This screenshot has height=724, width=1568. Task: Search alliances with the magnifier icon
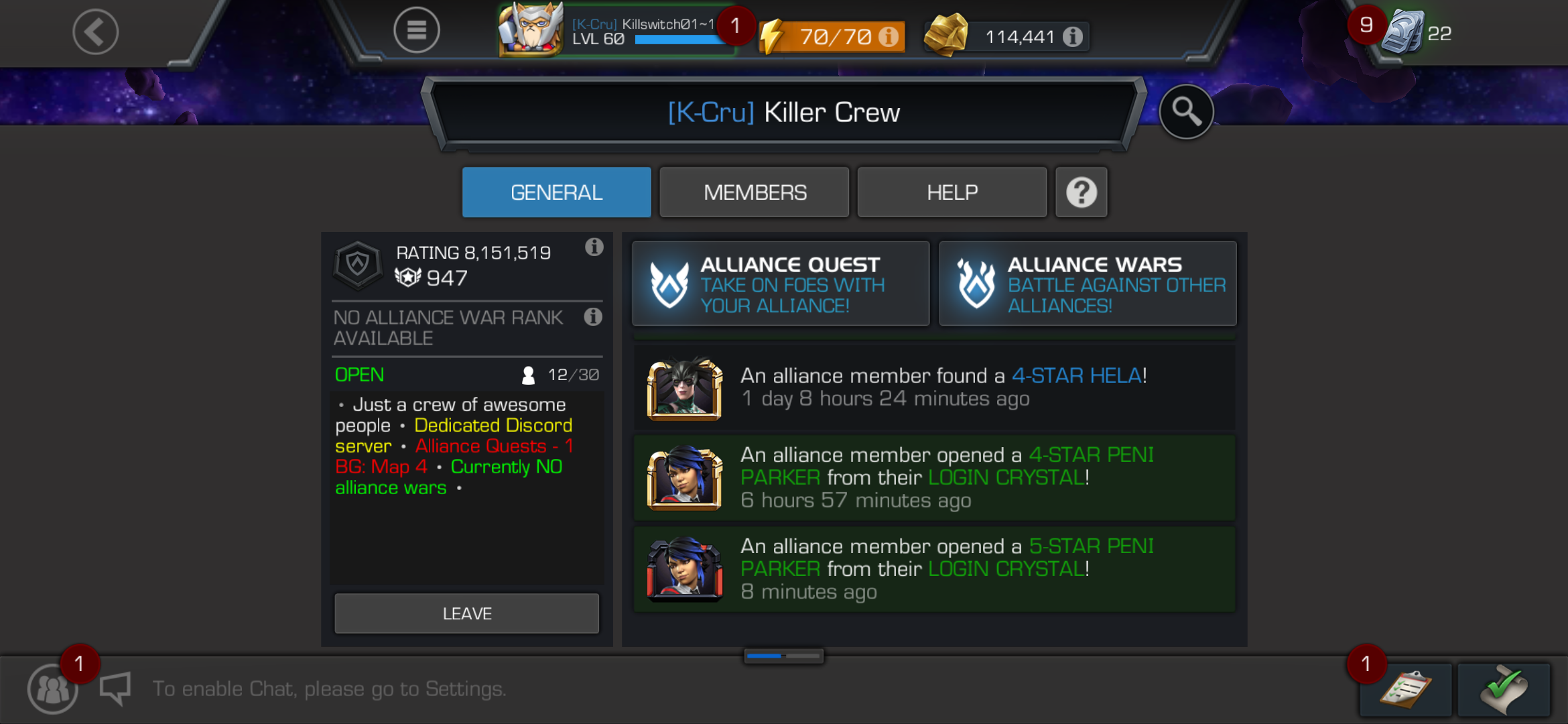pos(1186,112)
